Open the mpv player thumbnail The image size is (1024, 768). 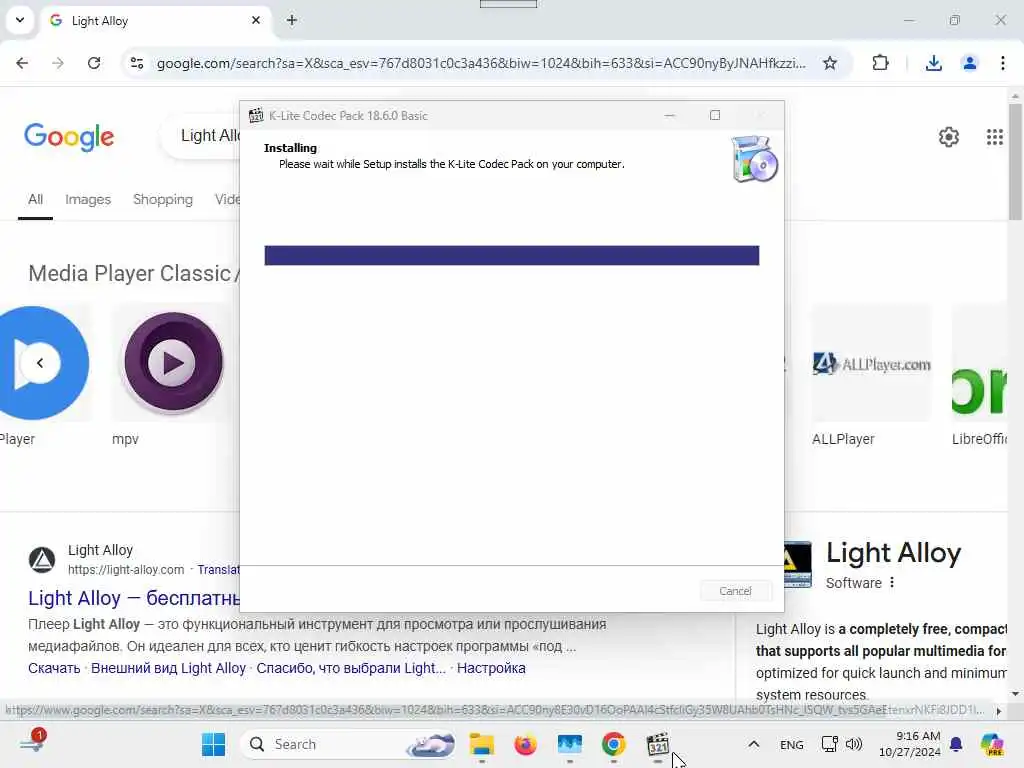click(173, 362)
